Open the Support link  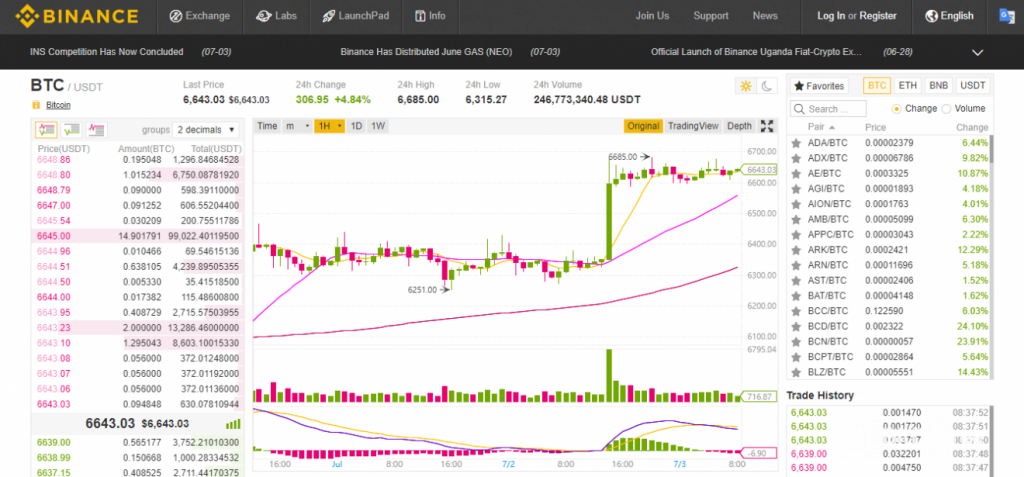711,16
